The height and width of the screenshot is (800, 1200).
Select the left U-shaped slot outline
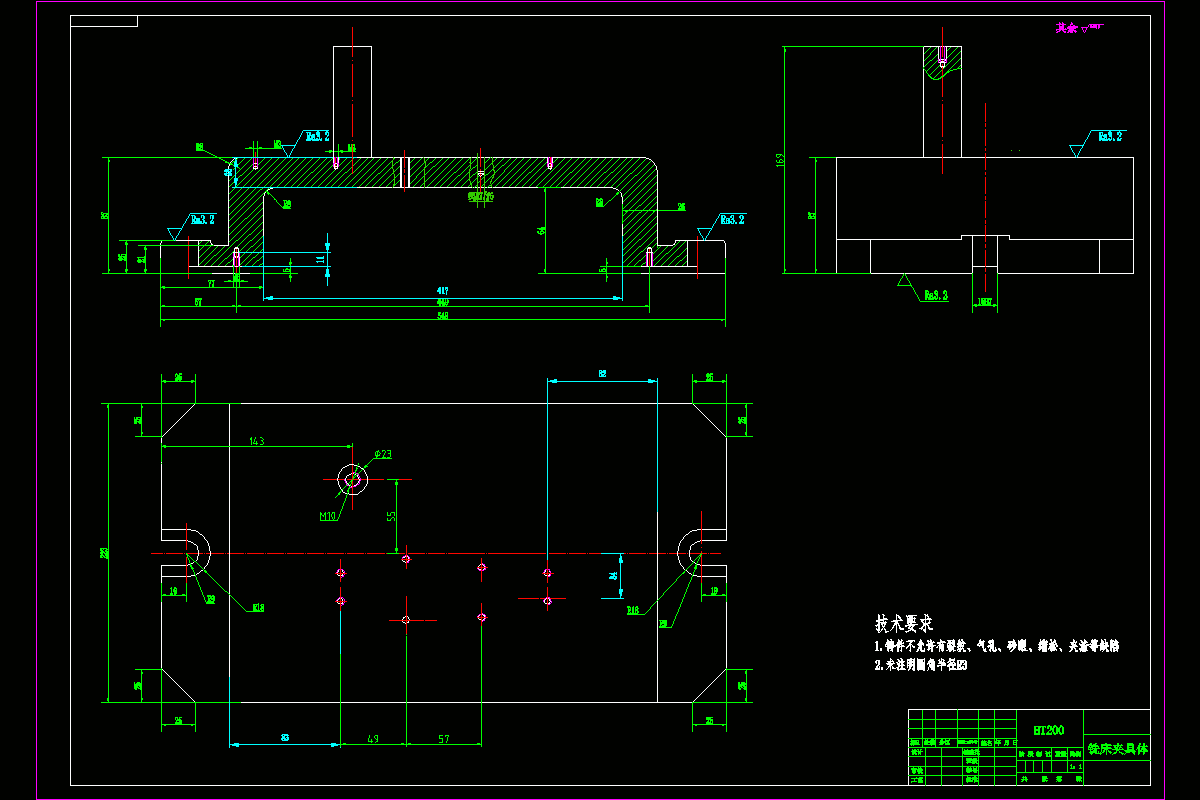(x=186, y=552)
